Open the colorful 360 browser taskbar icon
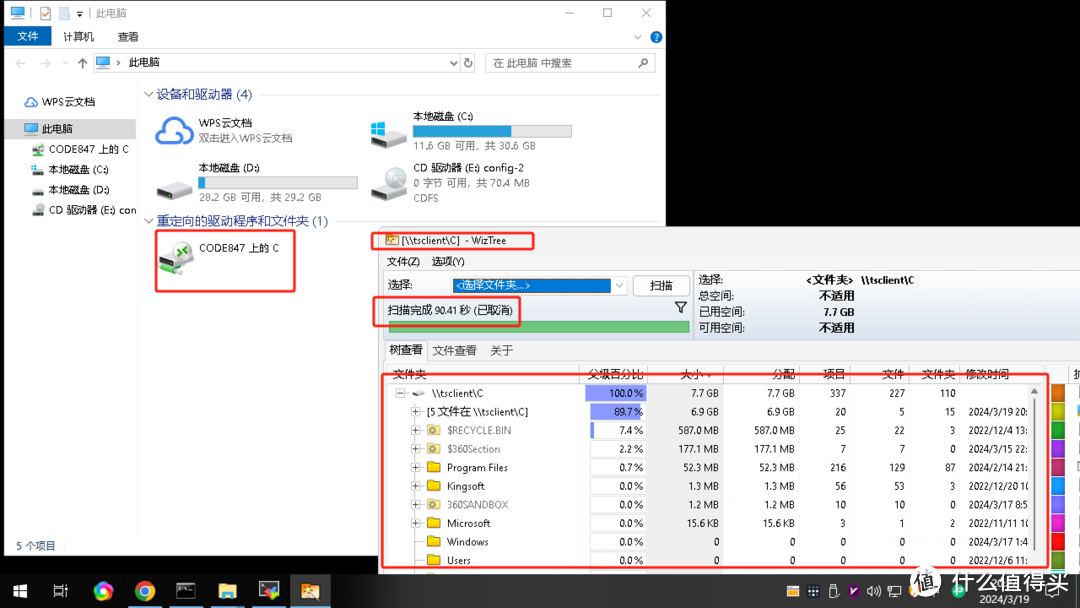The image size is (1080, 608). pyautogui.click(x=103, y=591)
